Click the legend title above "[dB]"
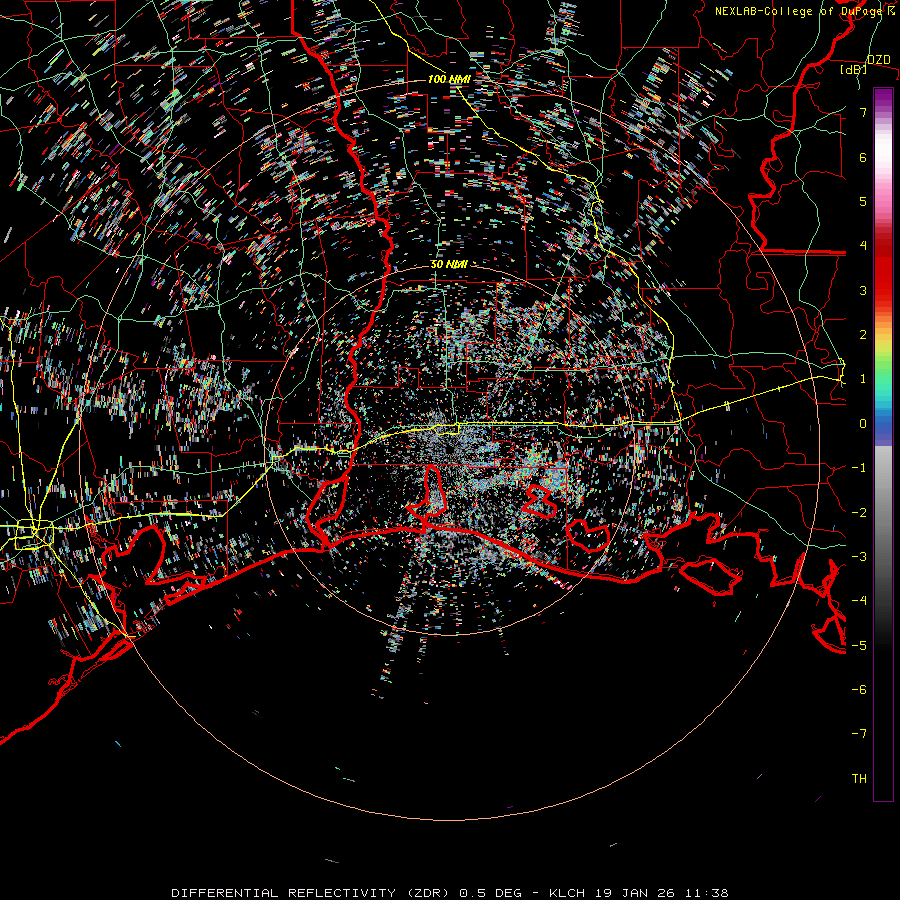Viewport: 900px width, 900px height. tap(879, 59)
